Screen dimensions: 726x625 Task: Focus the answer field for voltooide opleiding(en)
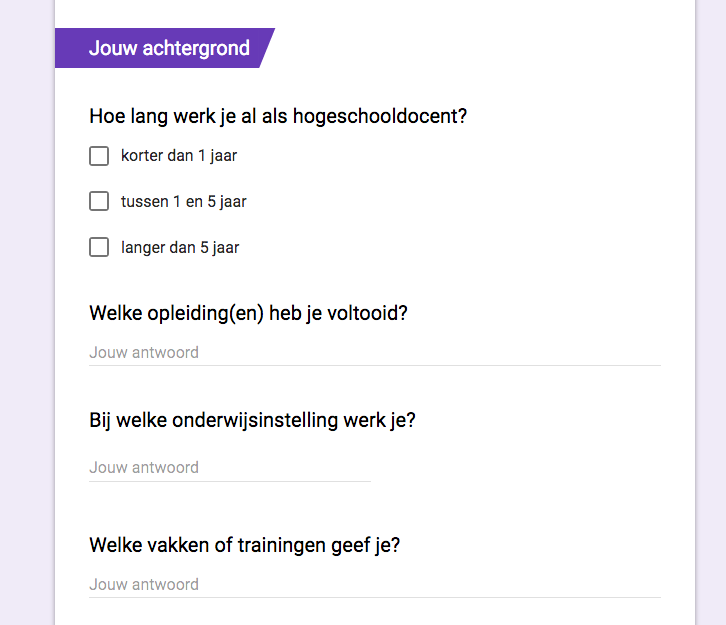[x=375, y=353]
